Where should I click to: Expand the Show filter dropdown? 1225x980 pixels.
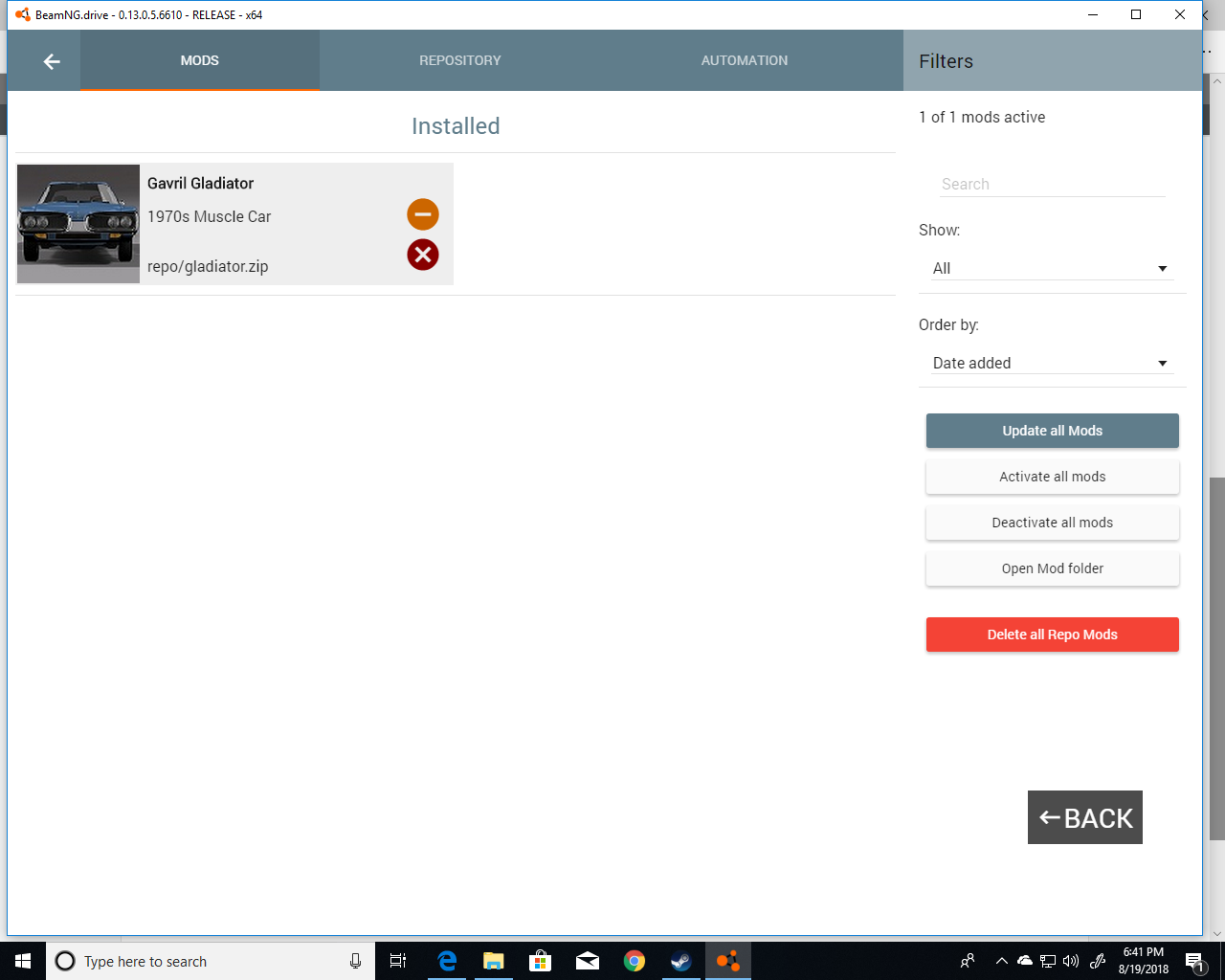click(1051, 268)
